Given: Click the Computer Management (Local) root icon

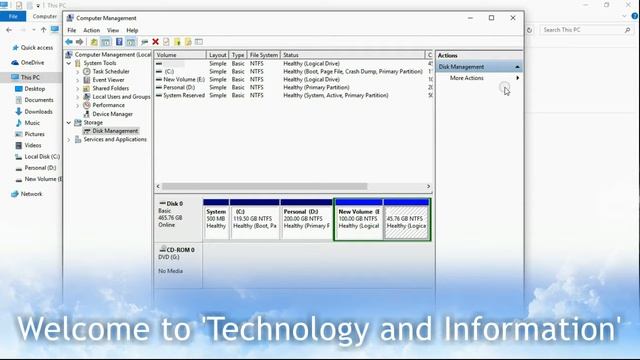Looking at the screenshot, I should (x=69, y=54).
